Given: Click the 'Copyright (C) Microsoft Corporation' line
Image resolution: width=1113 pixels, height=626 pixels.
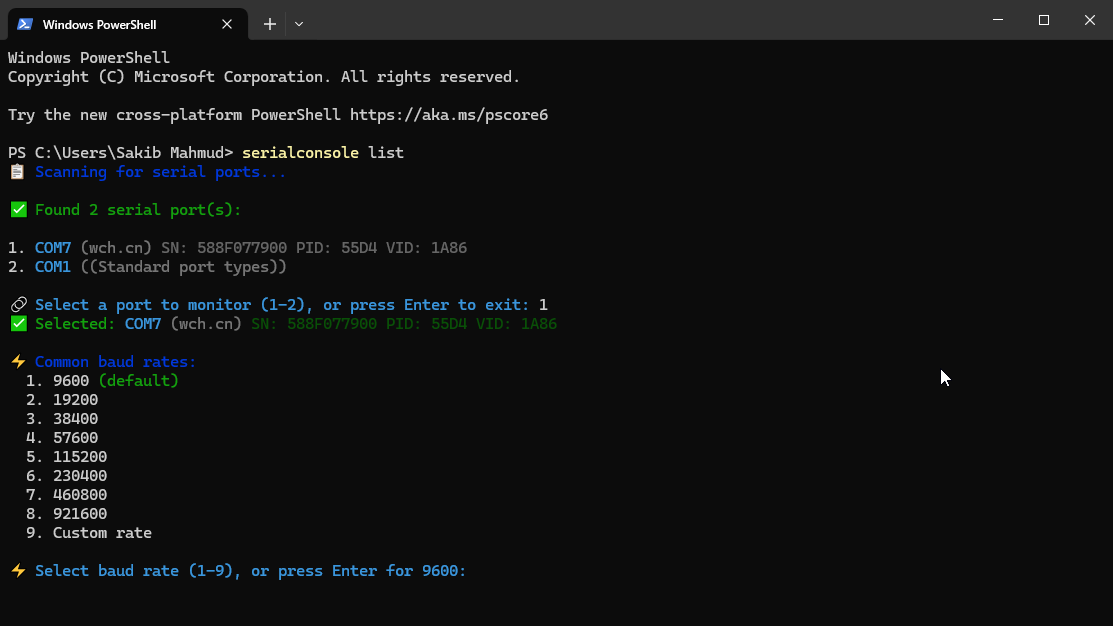Looking at the screenshot, I should coord(264,77).
